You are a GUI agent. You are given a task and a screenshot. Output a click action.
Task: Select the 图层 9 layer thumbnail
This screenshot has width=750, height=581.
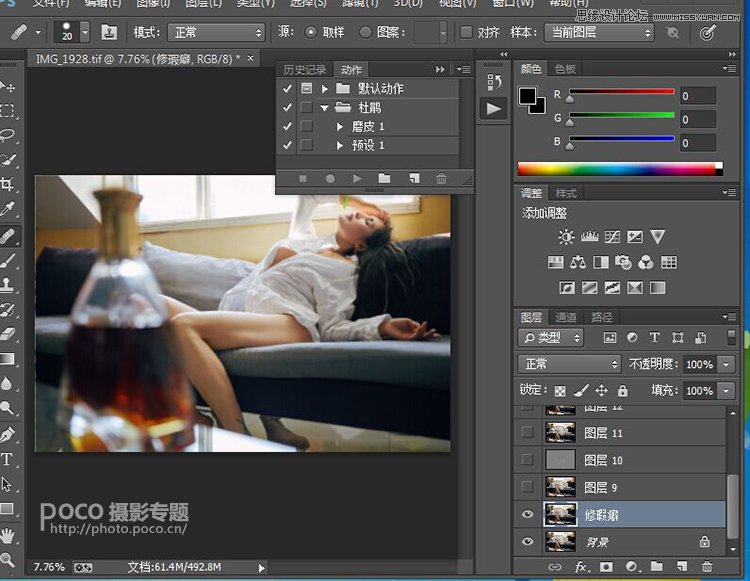coord(560,487)
